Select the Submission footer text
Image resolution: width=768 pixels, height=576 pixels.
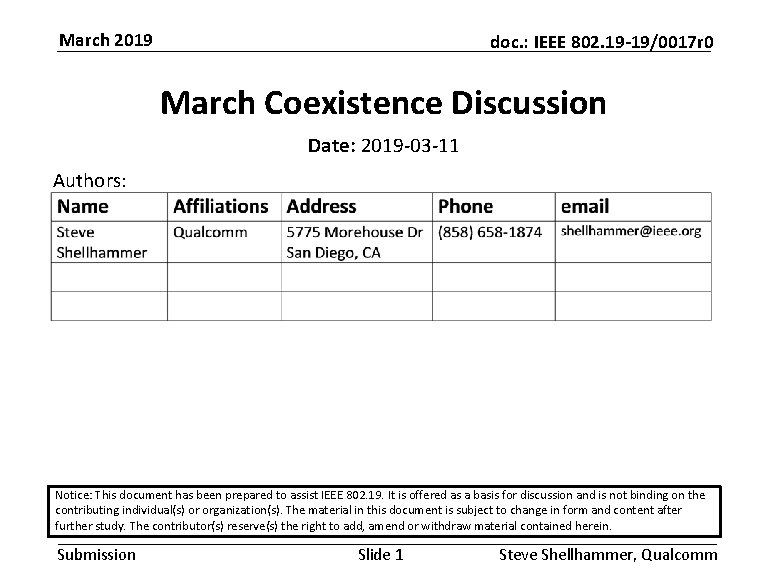(96, 555)
